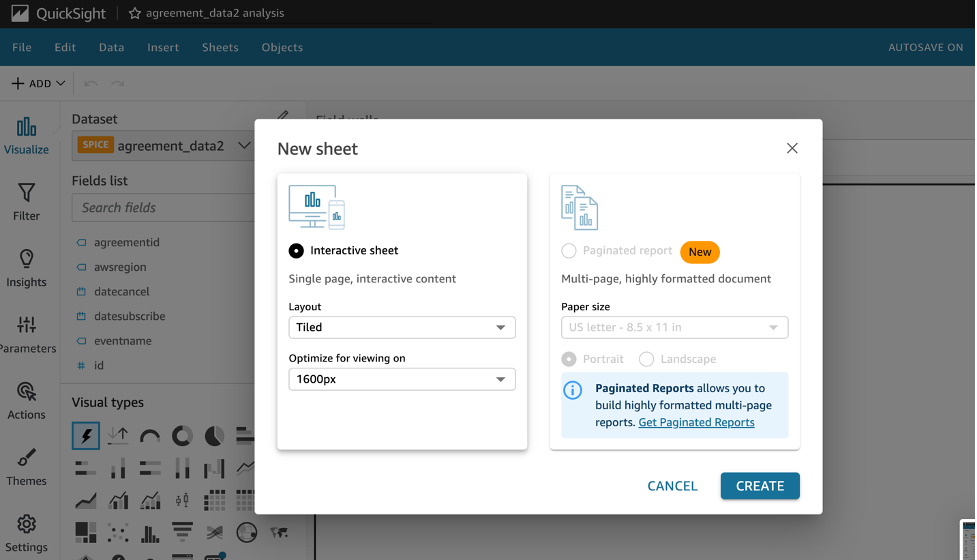Choose Landscape orientation radio button
Viewport: 977px width, 560px height.
coord(647,359)
